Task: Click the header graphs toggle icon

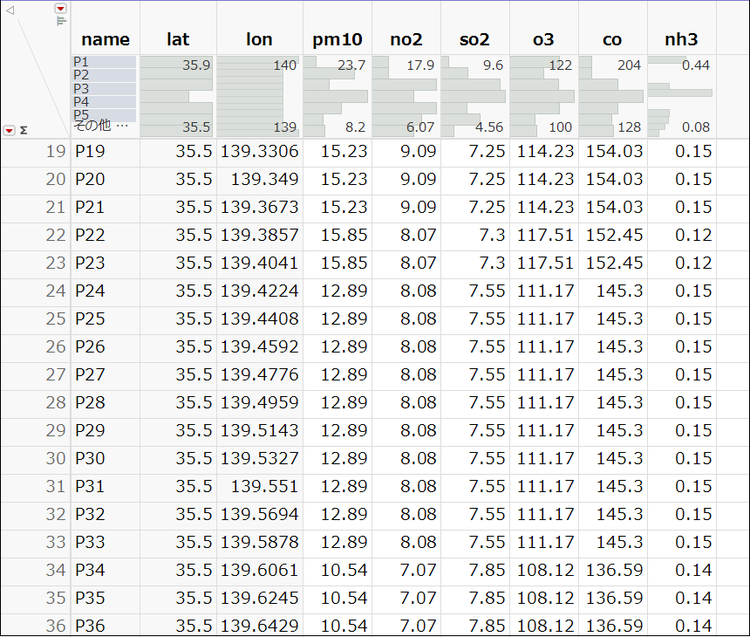Action: (61, 21)
